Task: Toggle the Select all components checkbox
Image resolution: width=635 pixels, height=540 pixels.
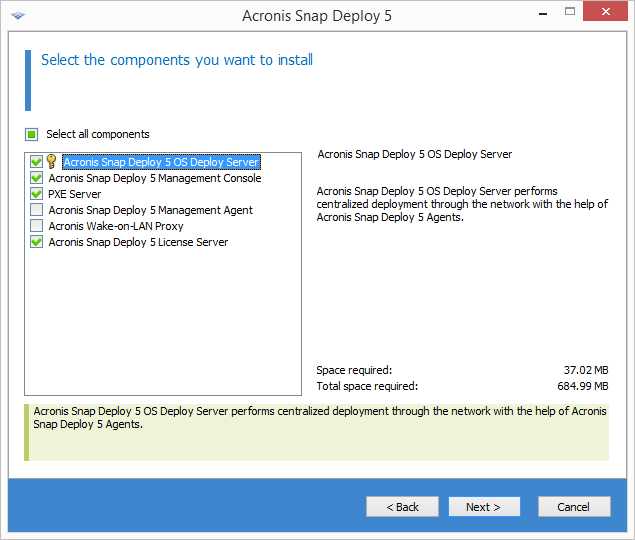Action: (x=32, y=134)
